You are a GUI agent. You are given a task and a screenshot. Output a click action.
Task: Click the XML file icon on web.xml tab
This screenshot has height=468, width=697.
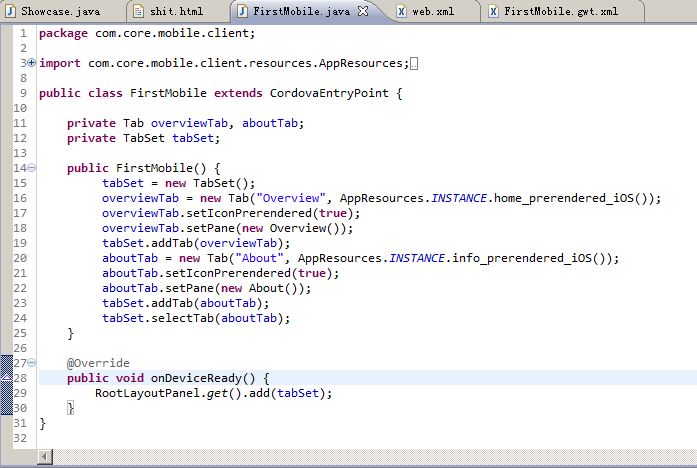pyautogui.click(x=401, y=12)
